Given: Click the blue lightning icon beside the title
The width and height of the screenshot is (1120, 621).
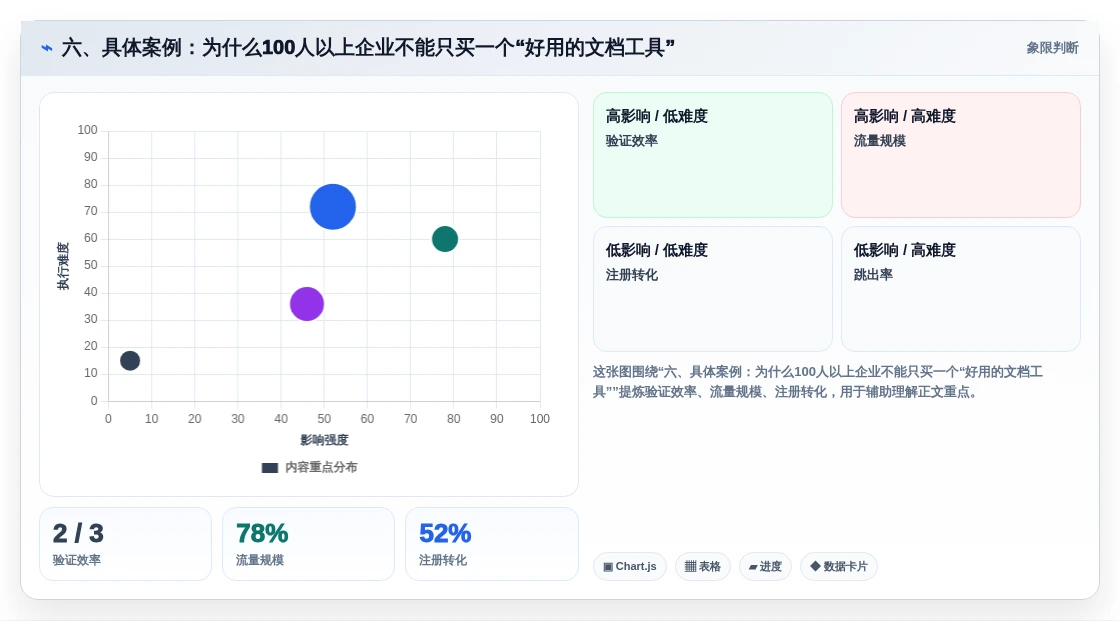Looking at the screenshot, I should coord(47,49).
